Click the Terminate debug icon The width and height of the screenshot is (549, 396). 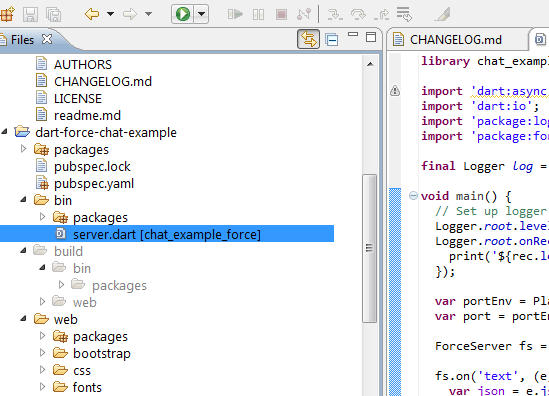point(281,15)
